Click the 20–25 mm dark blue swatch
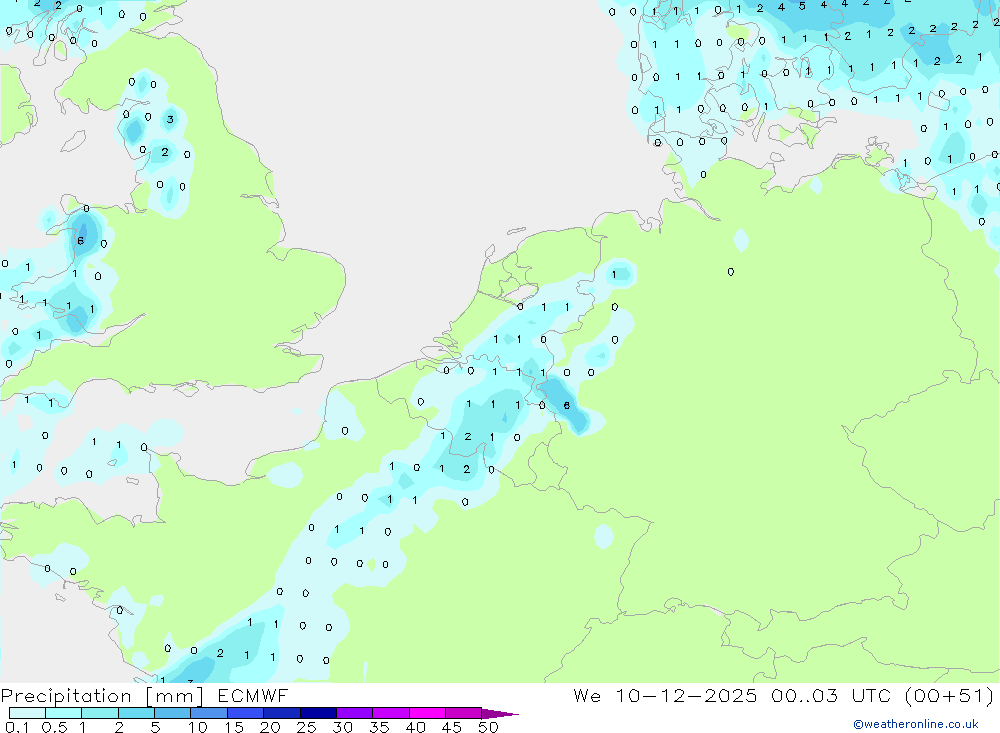This screenshot has height=733, width=1000. click(281, 713)
